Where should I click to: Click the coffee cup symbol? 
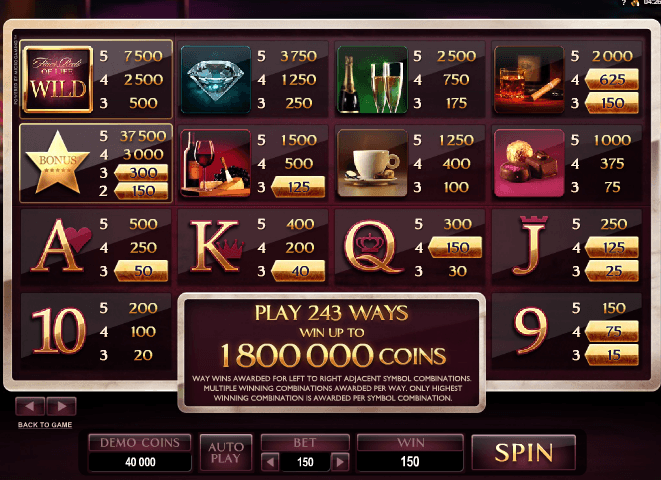(372, 163)
